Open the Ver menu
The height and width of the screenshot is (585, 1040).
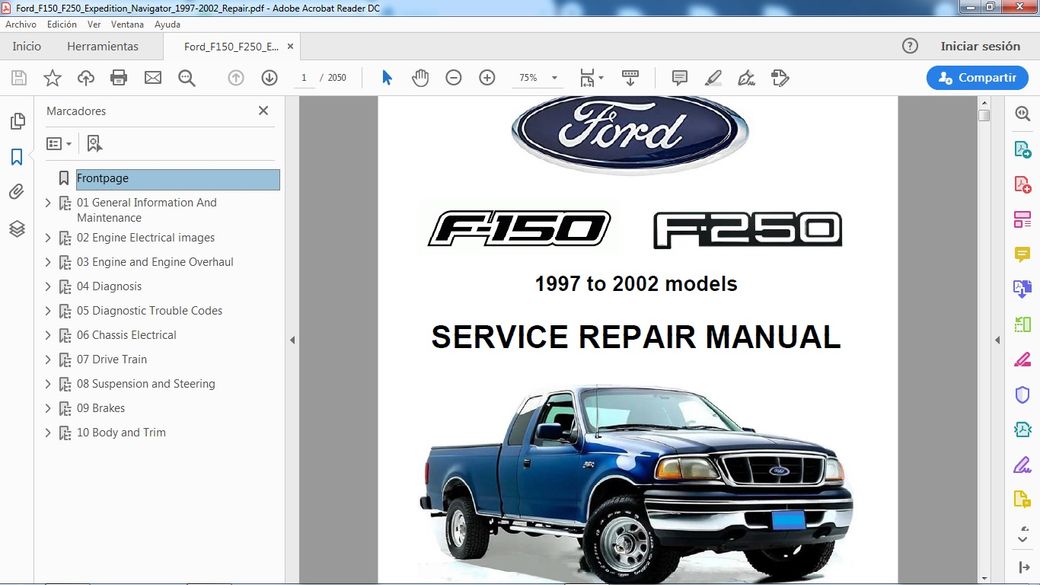93,24
